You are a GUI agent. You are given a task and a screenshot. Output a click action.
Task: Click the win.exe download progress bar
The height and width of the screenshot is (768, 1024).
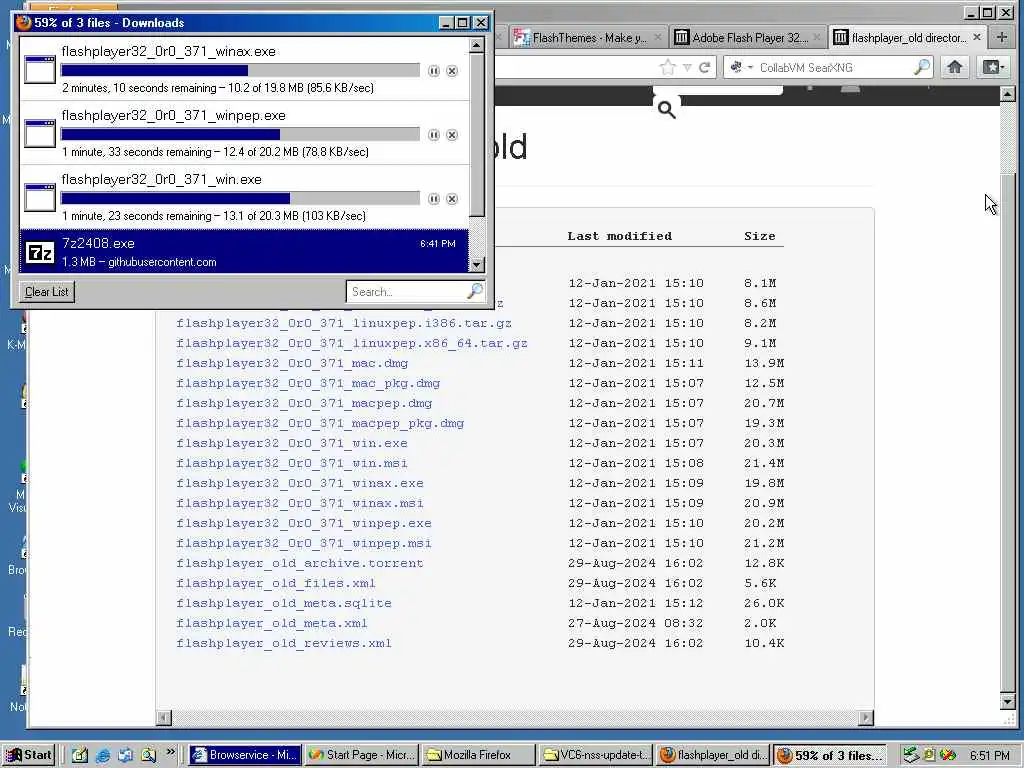pyautogui.click(x=240, y=198)
